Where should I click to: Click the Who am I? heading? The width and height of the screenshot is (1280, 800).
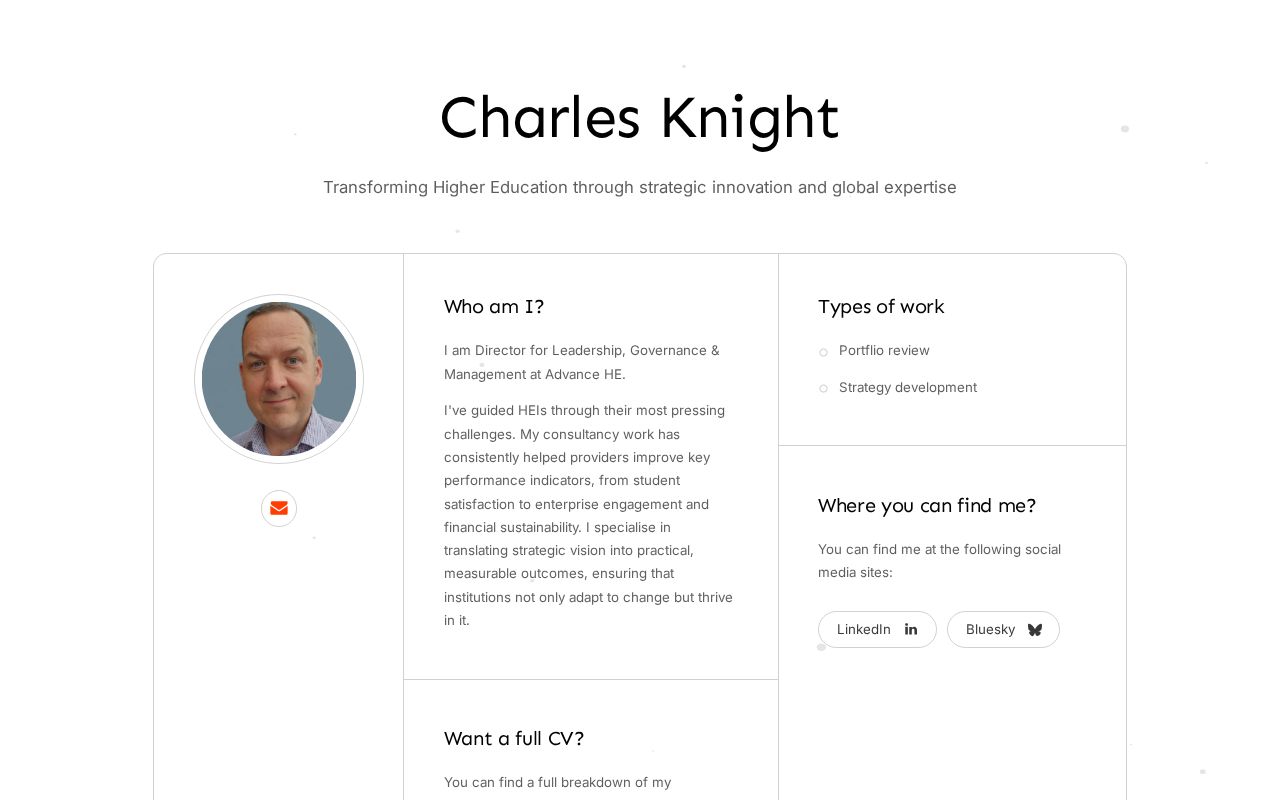pyautogui.click(x=494, y=307)
